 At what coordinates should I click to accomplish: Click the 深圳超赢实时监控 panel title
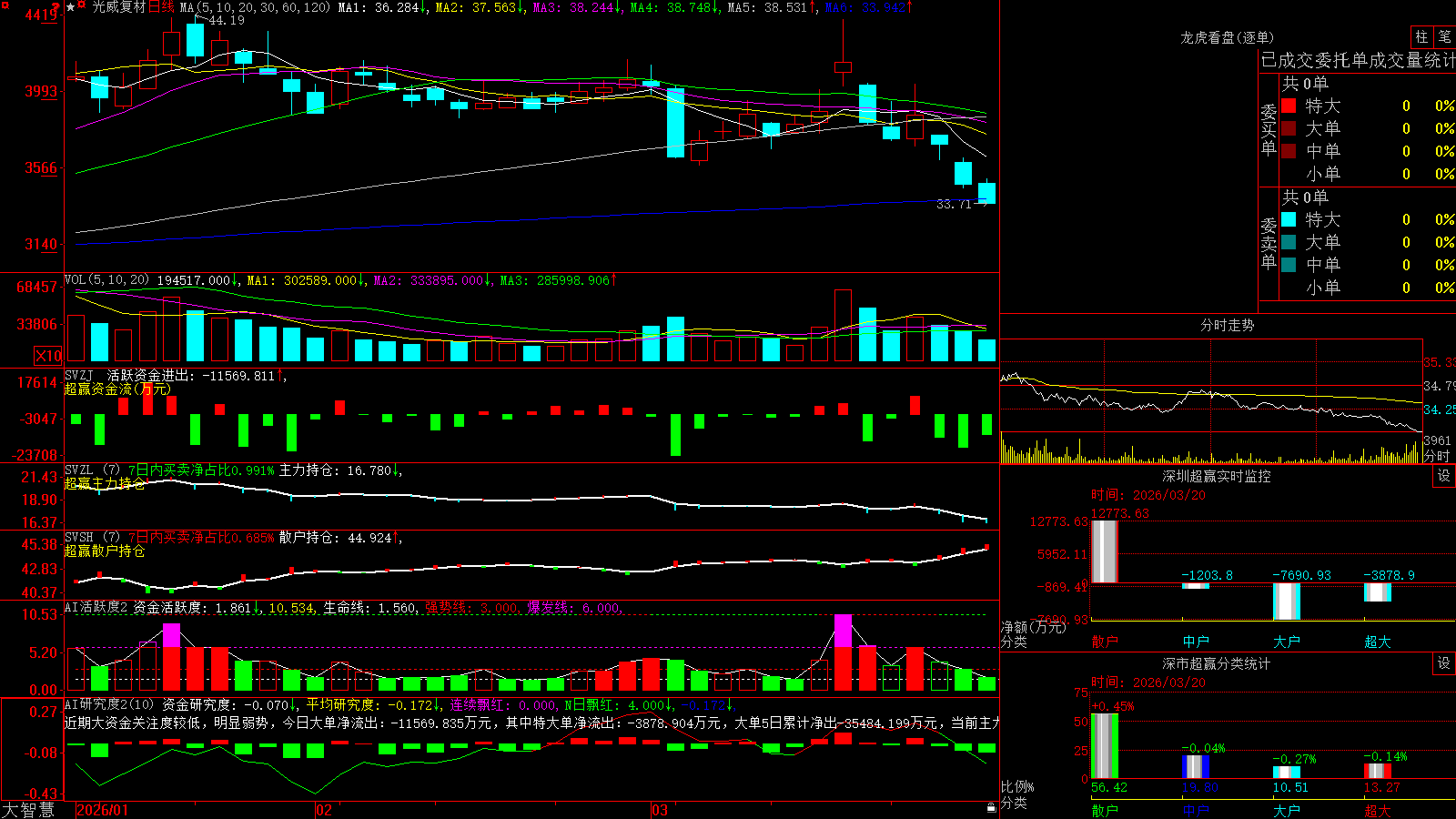tap(1217, 476)
